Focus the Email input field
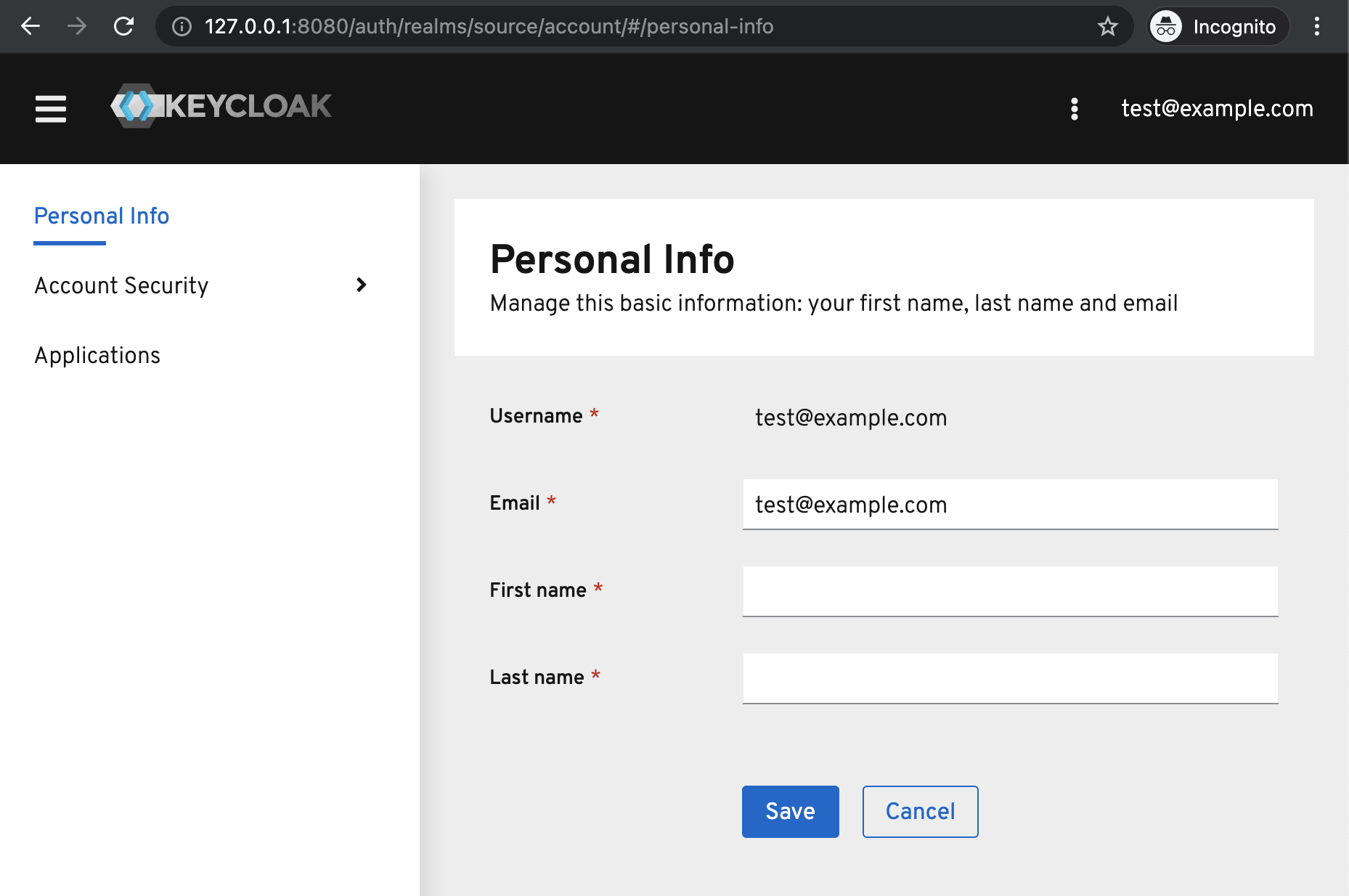The image size is (1349, 896). (1010, 505)
